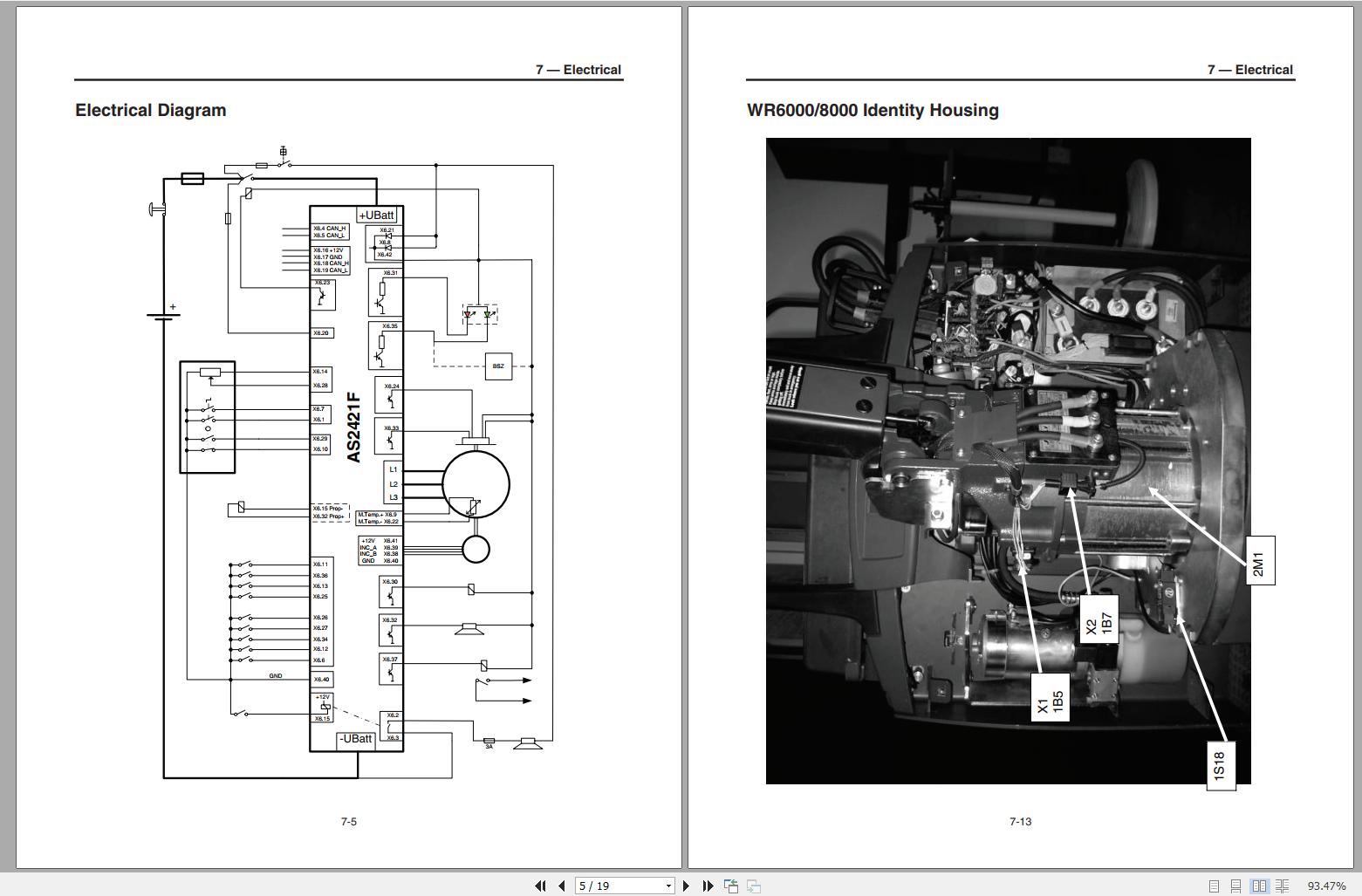1362x896 pixels.
Task: Toggle two-page facing view
Action: tap(1259, 886)
